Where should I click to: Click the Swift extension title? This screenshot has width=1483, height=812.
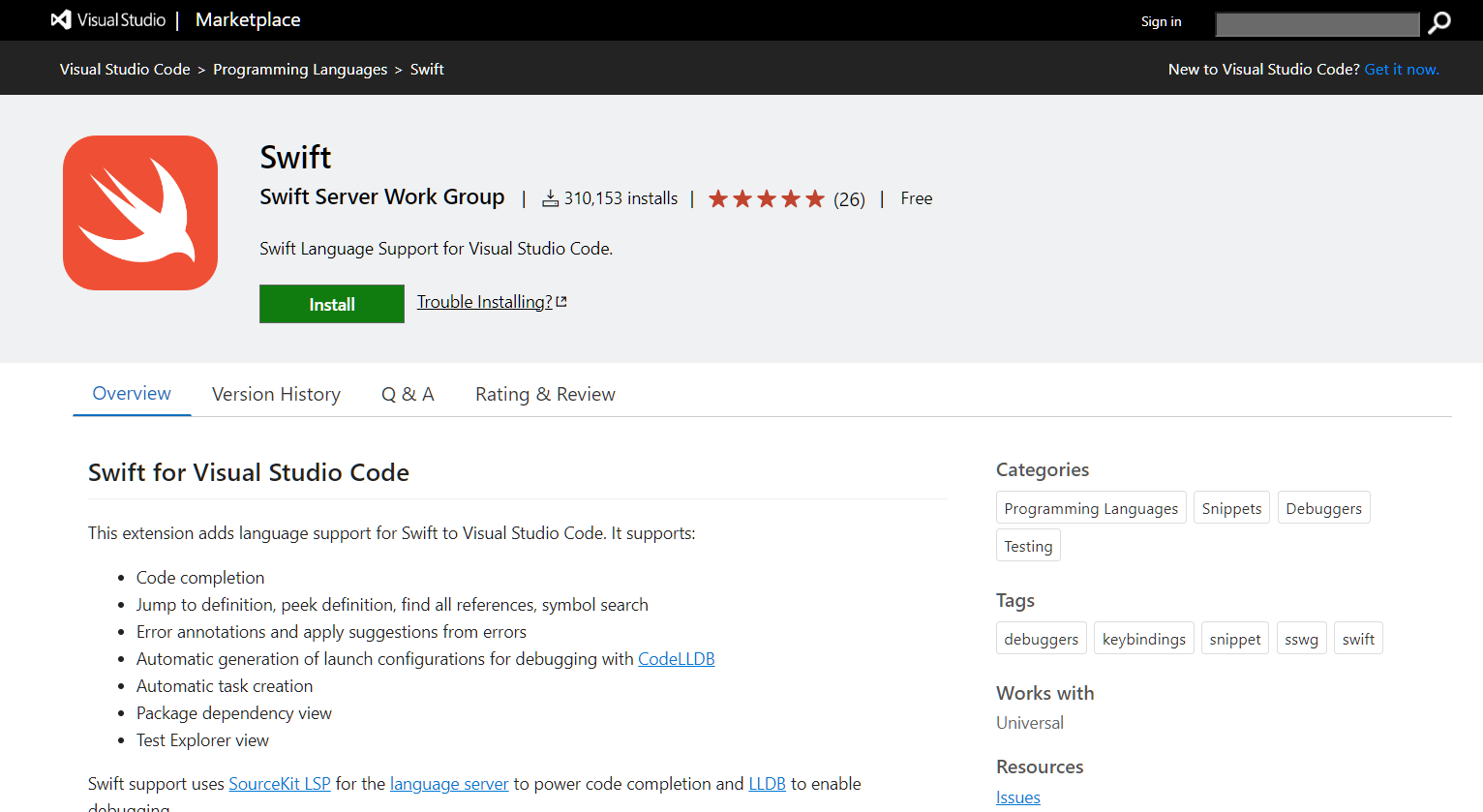pos(295,157)
